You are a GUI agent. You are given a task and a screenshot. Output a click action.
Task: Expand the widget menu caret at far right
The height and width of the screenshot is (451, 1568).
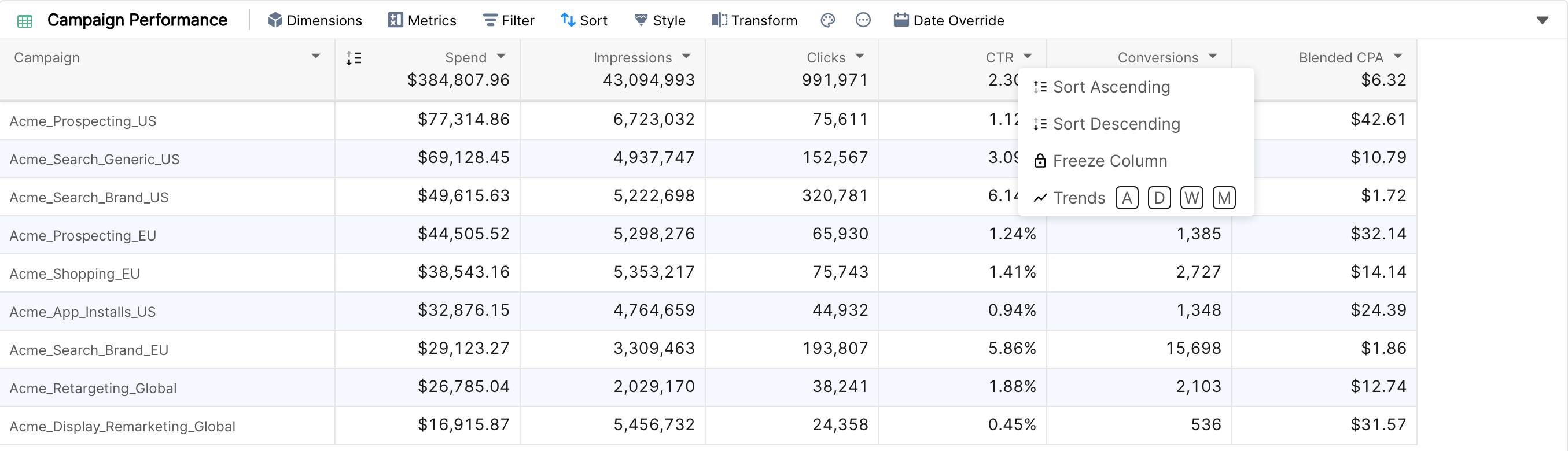pyautogui.click(x=1543, y=21)
